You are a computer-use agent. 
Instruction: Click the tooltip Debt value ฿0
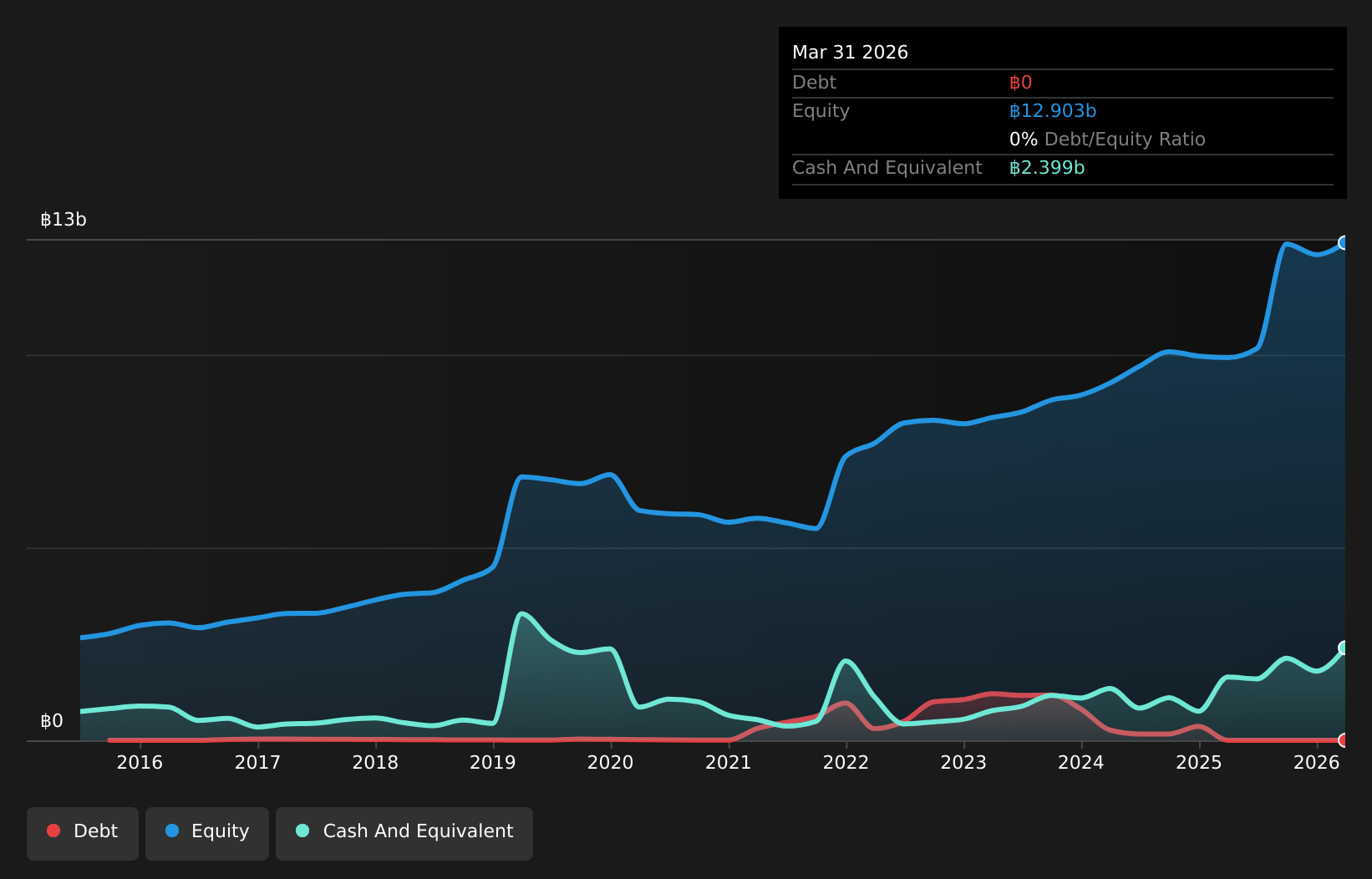tap(1020, 83)
